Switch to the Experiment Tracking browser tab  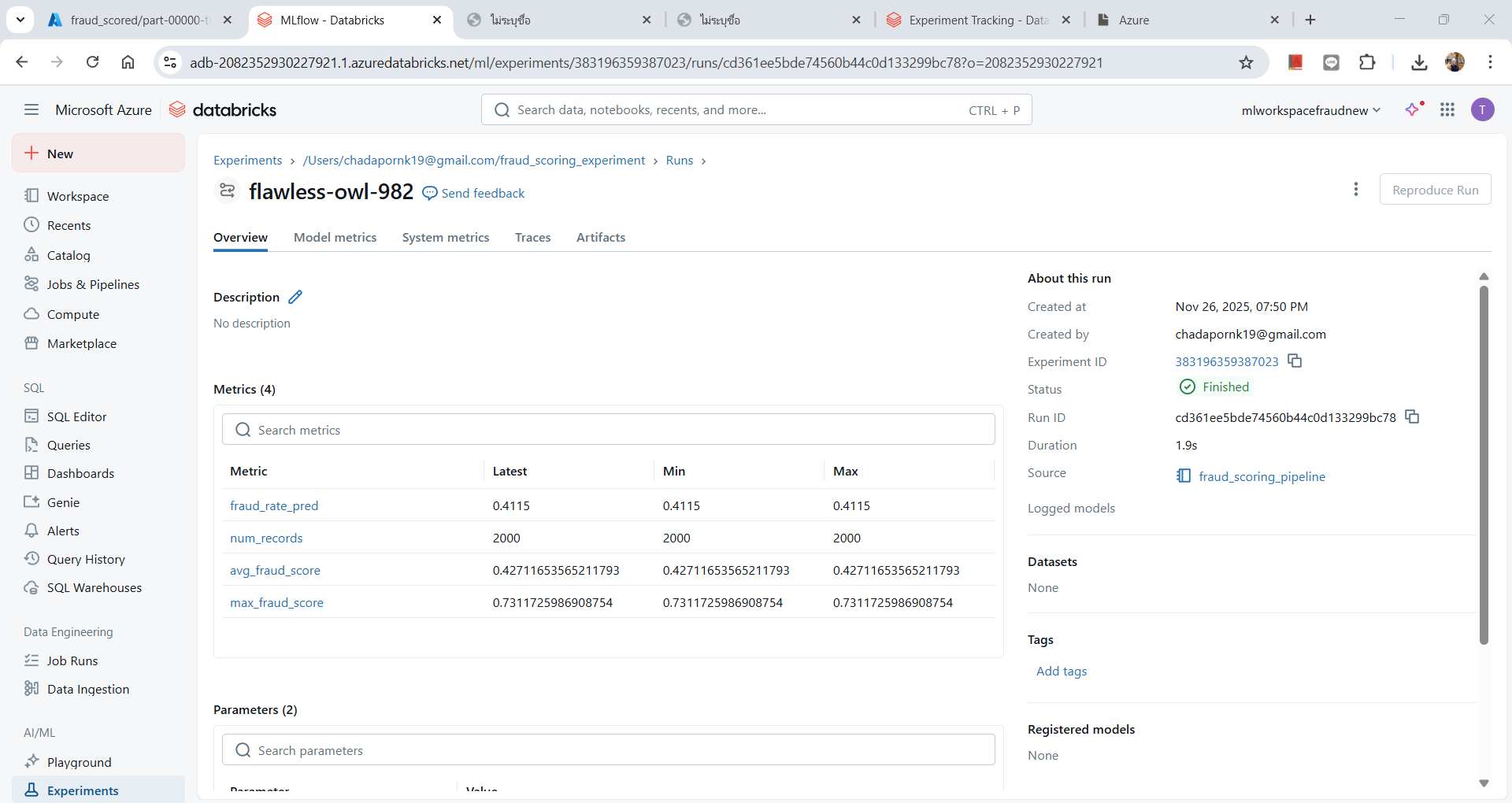(x=979, y=20)
